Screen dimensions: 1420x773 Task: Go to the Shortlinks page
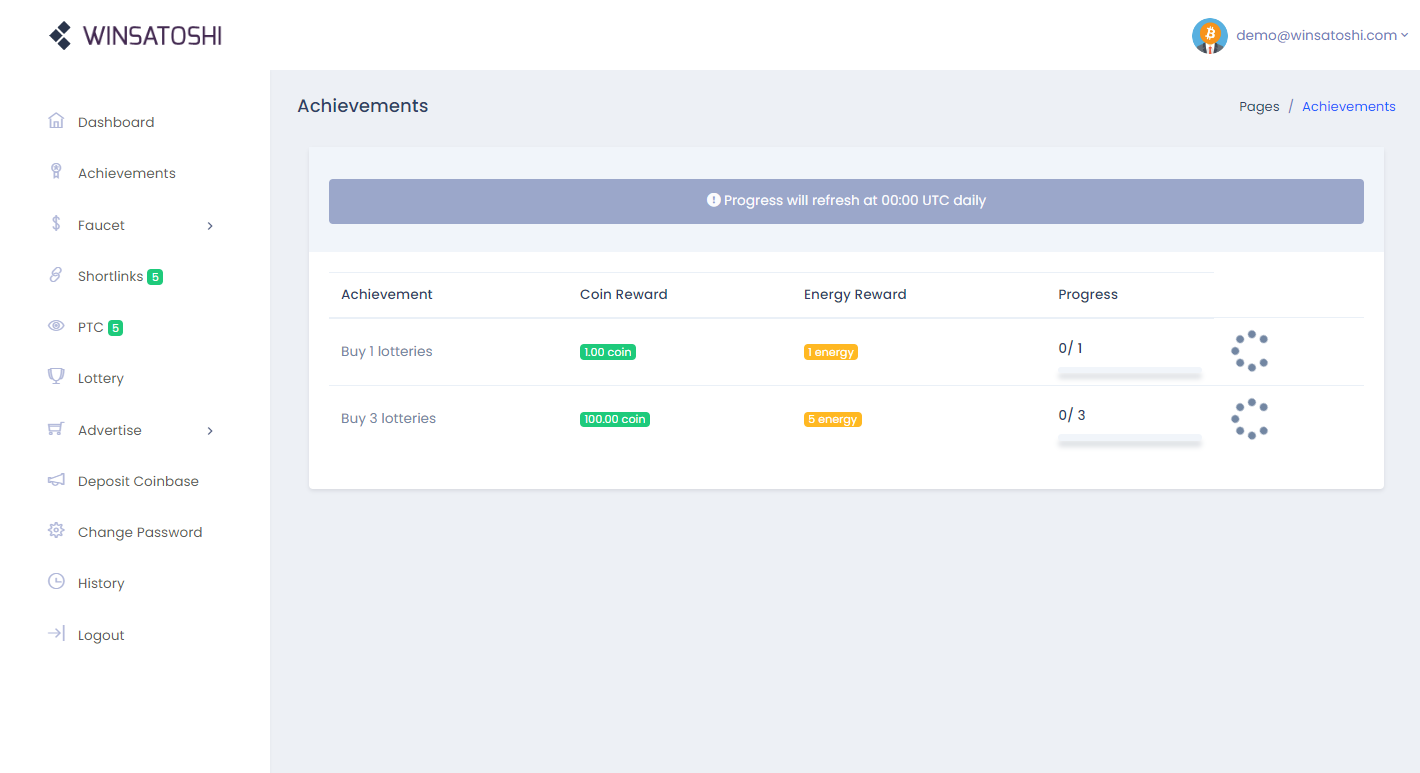(110, 276)
